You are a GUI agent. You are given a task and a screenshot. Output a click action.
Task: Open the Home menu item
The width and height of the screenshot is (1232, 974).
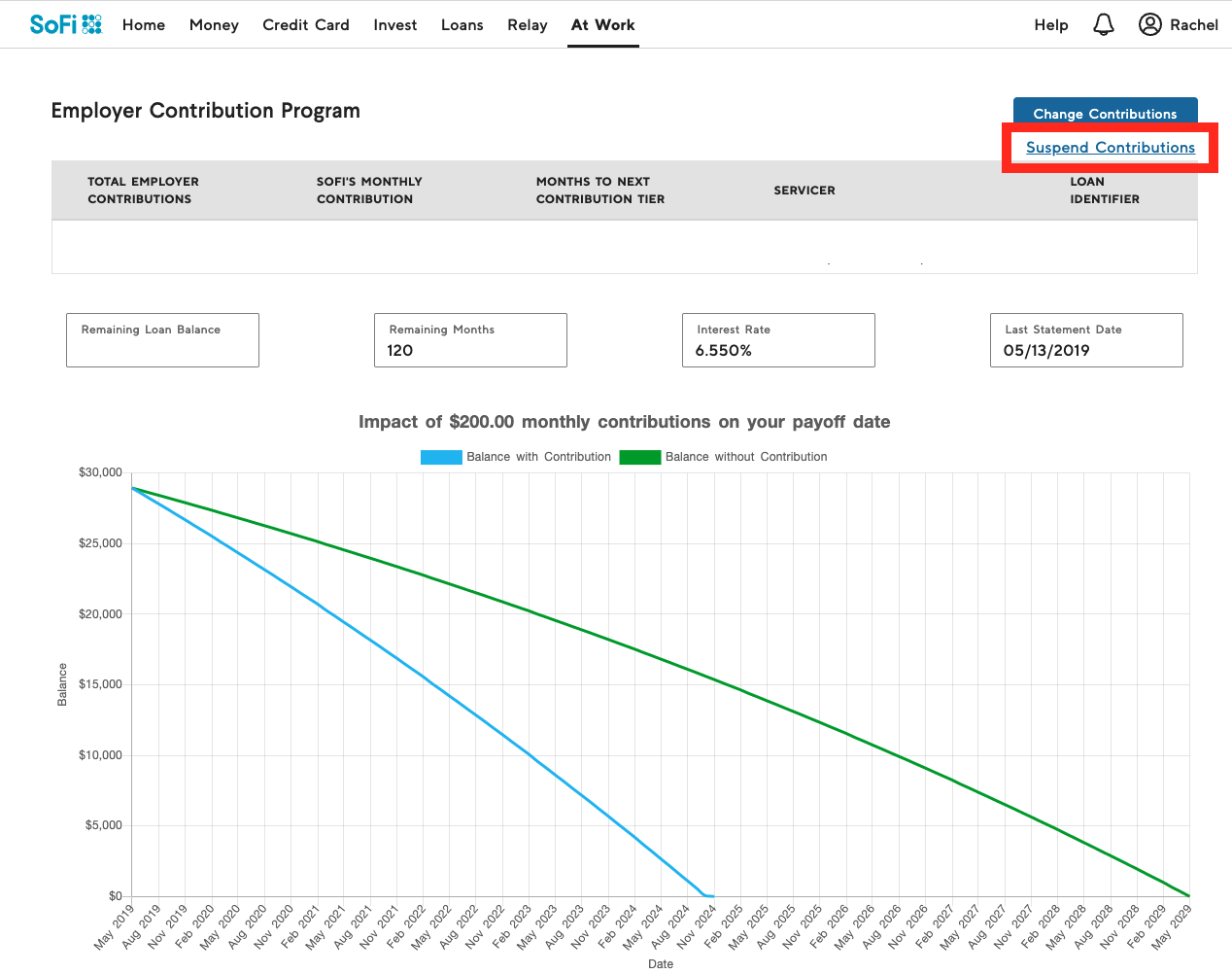(x=144, y=25)
